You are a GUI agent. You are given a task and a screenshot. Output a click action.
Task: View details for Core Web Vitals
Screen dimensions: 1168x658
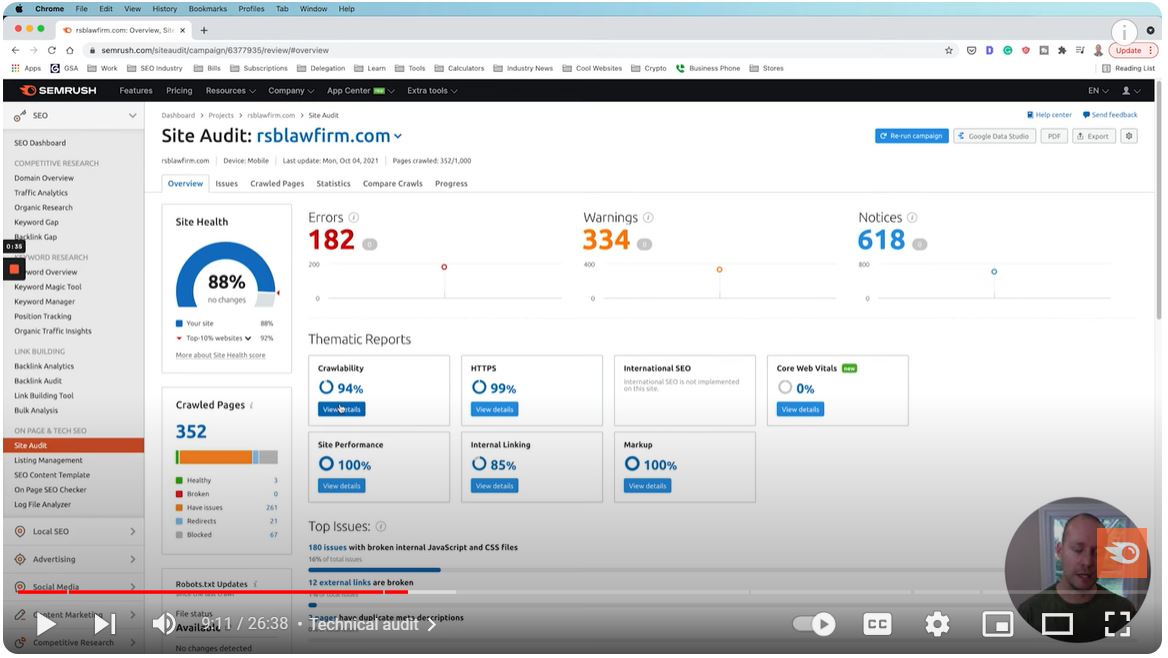(800, 410)
